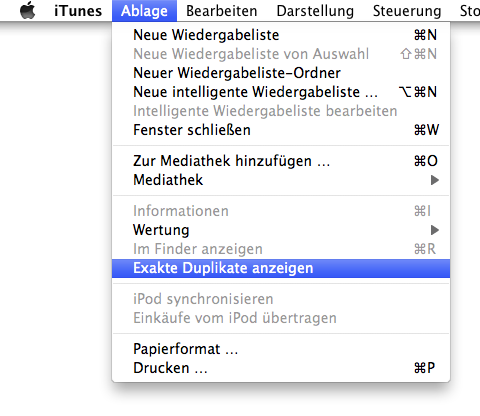
Task: Click the Informationen menu entry
Action: coord(281,211)
